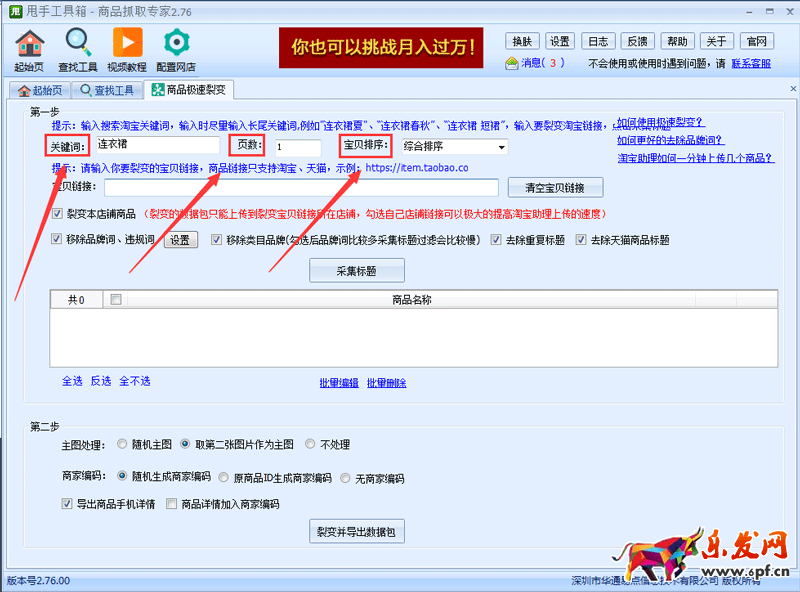Switch to the 起始页 tab
The image size is (800, 592).
click(x=40, y=90)
